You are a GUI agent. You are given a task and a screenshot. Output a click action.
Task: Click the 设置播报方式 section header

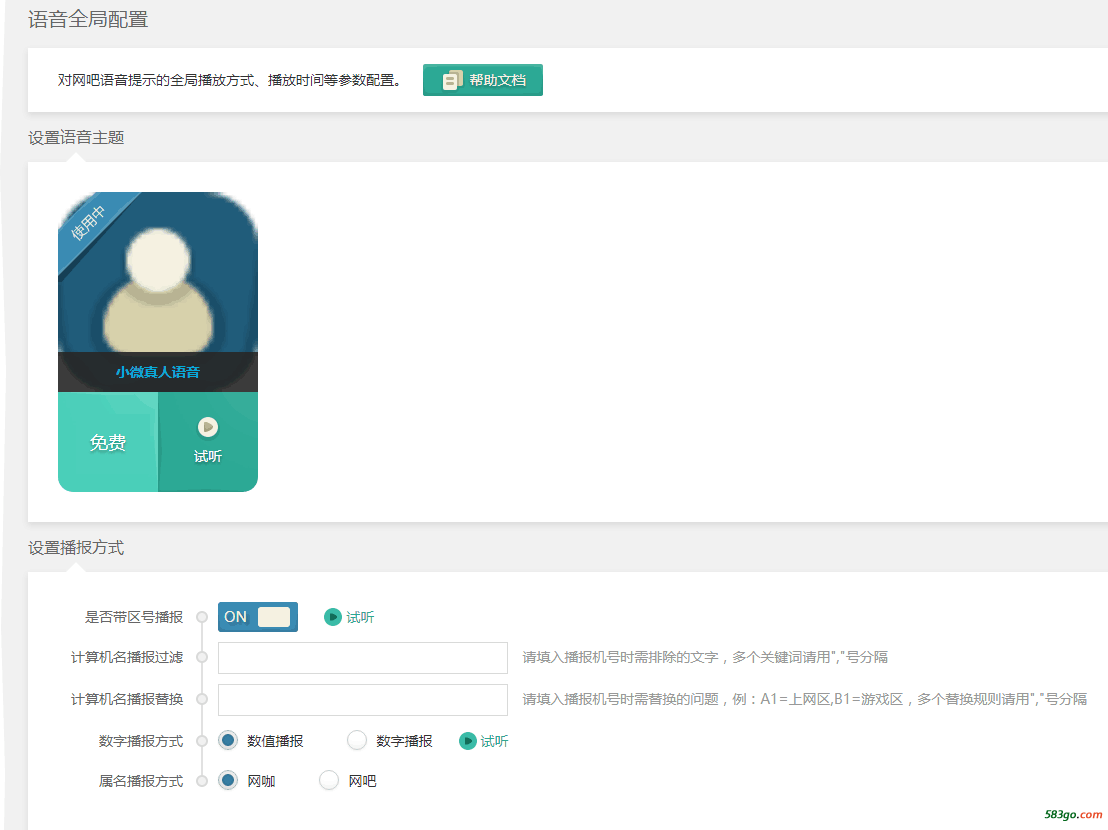(x=76, y=548)
